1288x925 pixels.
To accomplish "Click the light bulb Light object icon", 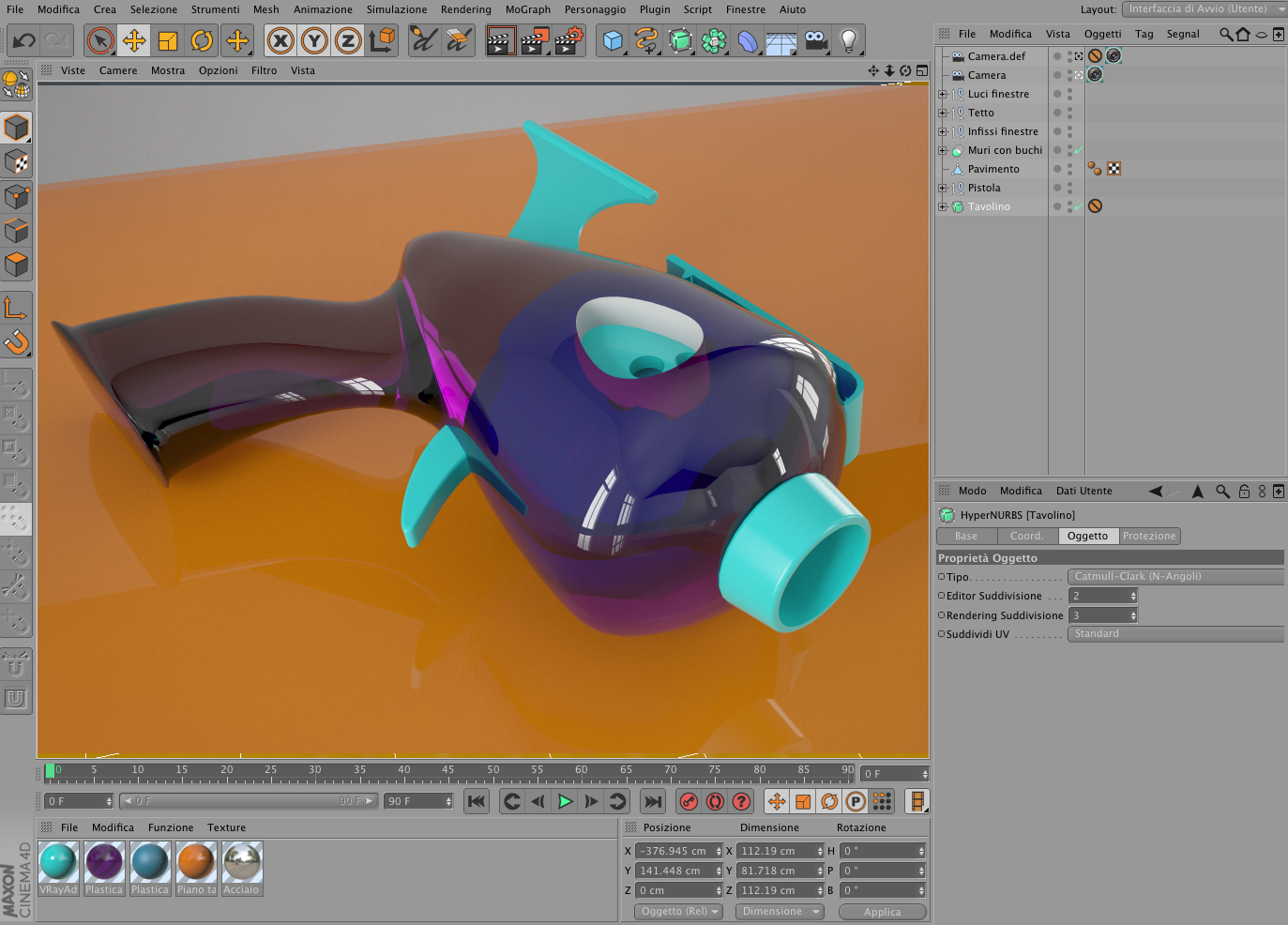I will pyautogui.click(x=848, y=40).
